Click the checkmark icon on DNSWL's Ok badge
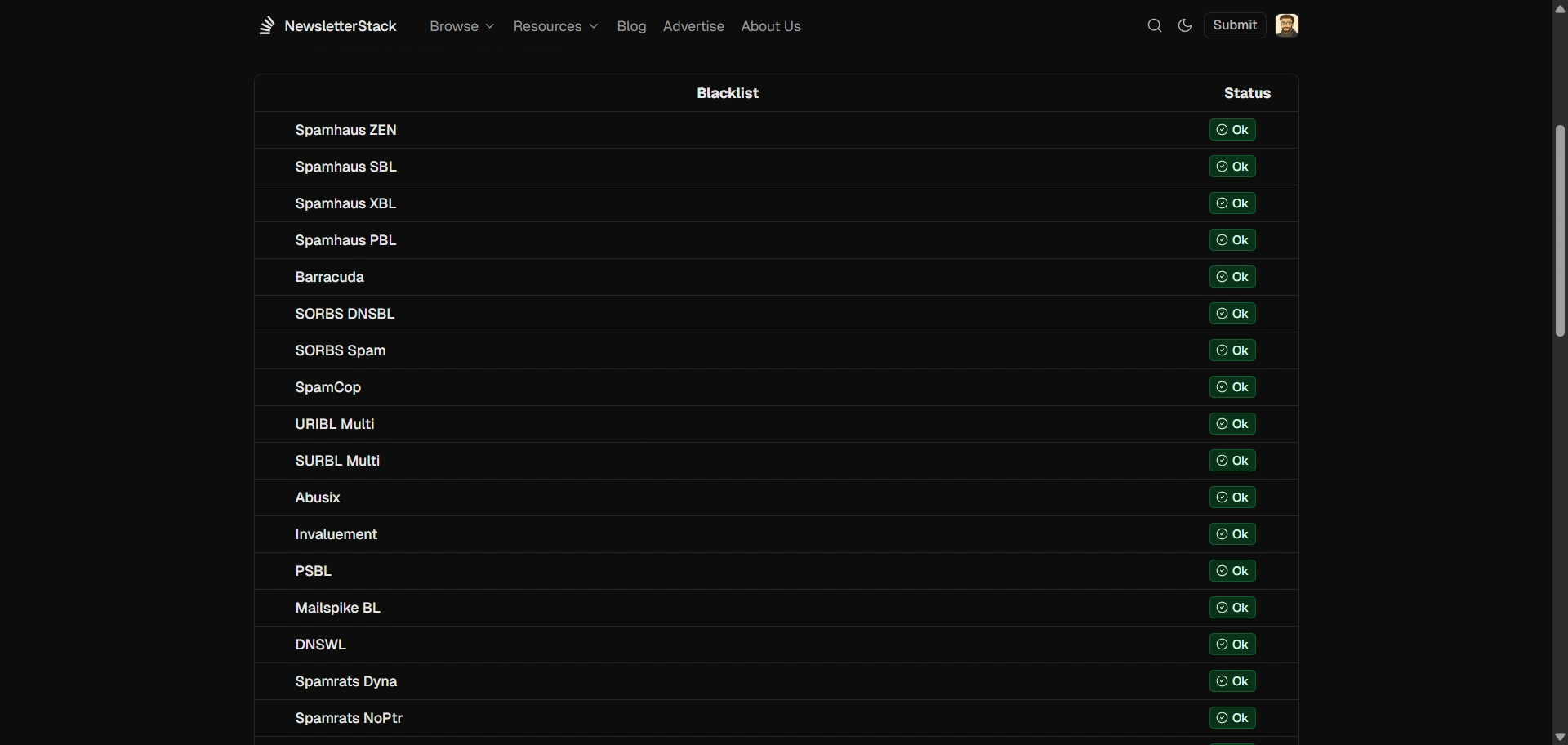The image size is (1568, 745). (1222, 644)
